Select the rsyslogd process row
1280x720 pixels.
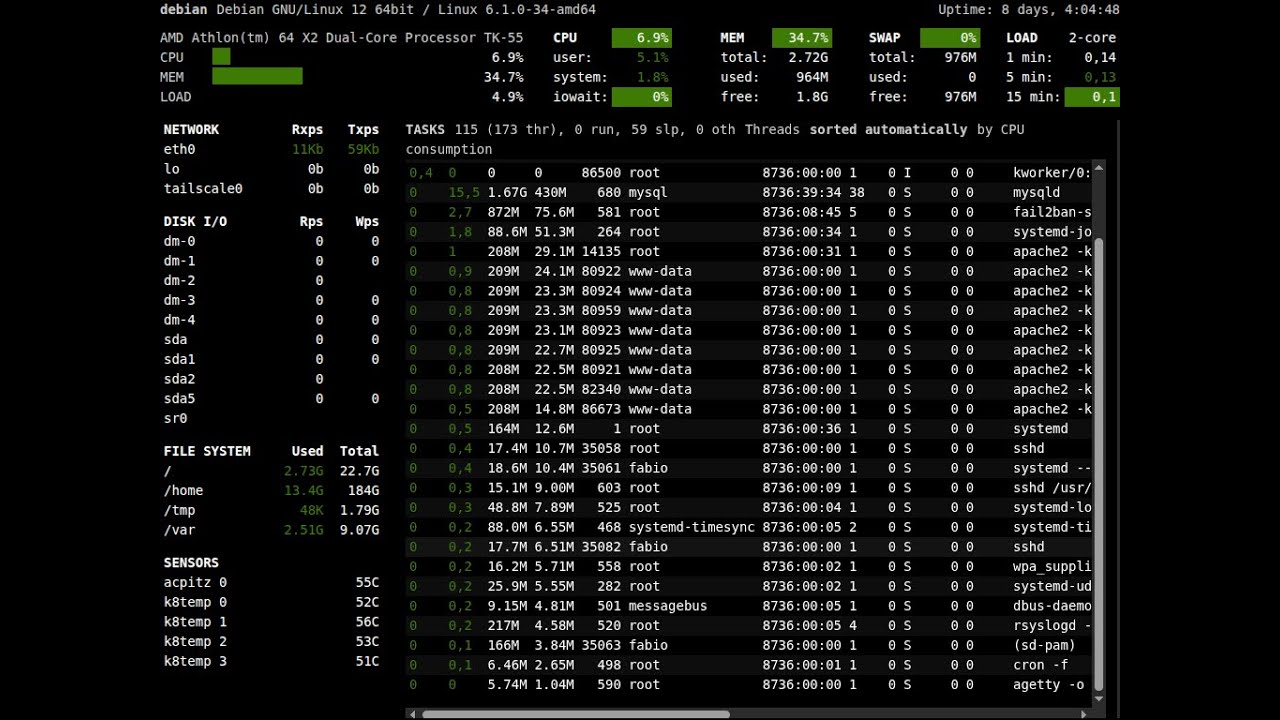coord(749,626)
